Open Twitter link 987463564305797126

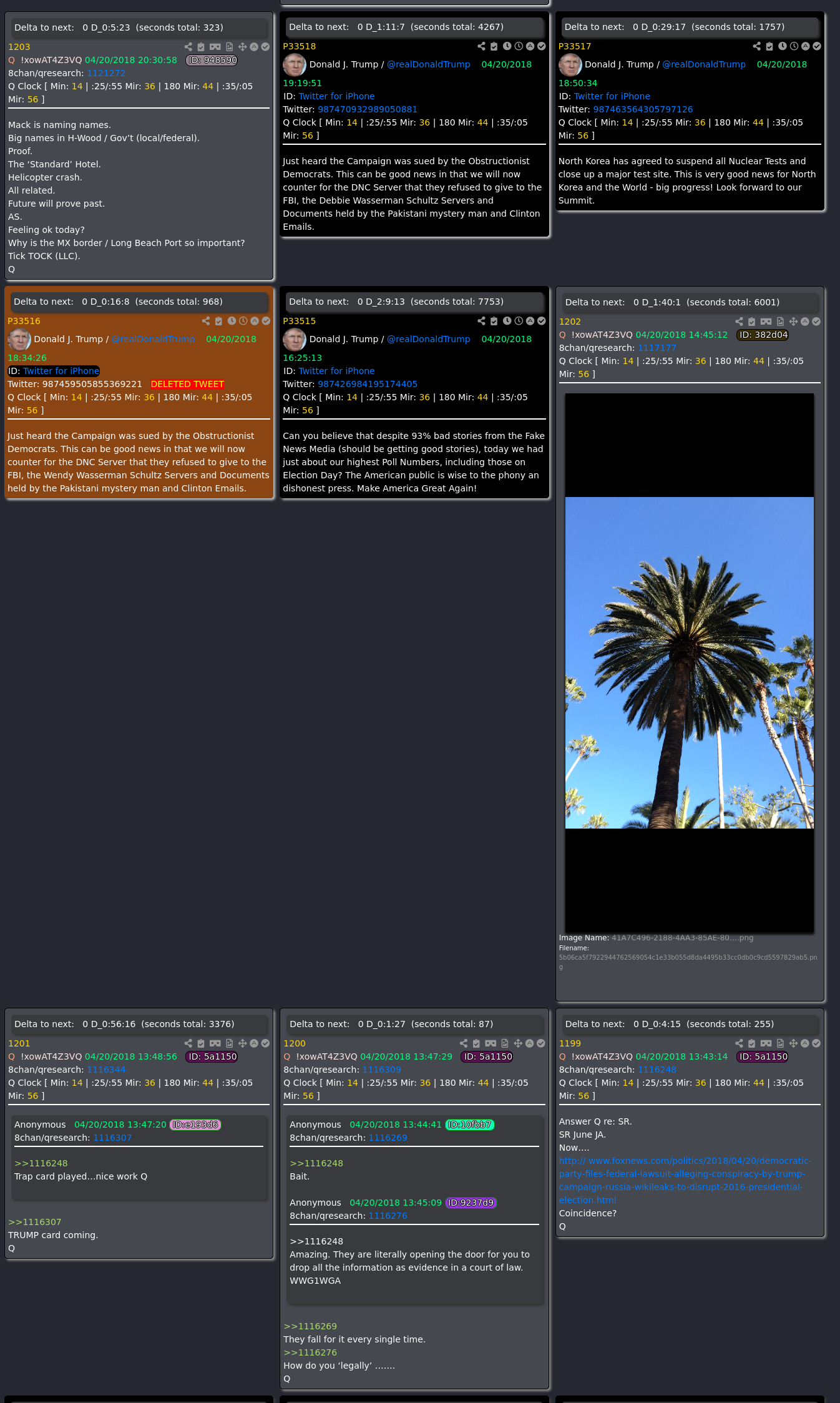[x=643, y=109]
